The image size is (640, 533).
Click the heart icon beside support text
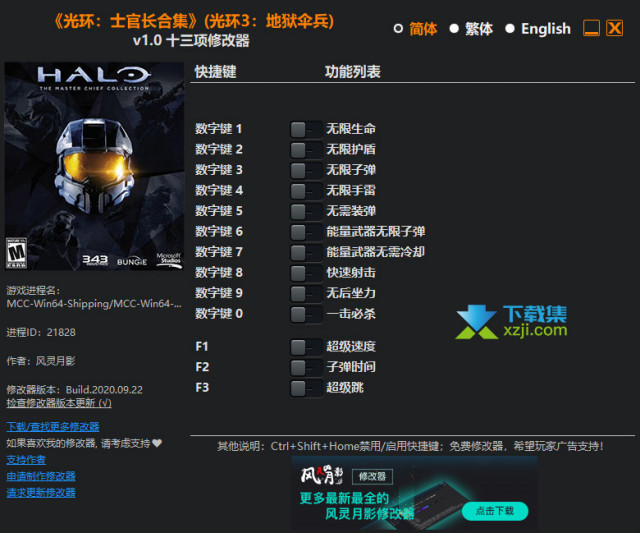point(157,443)
